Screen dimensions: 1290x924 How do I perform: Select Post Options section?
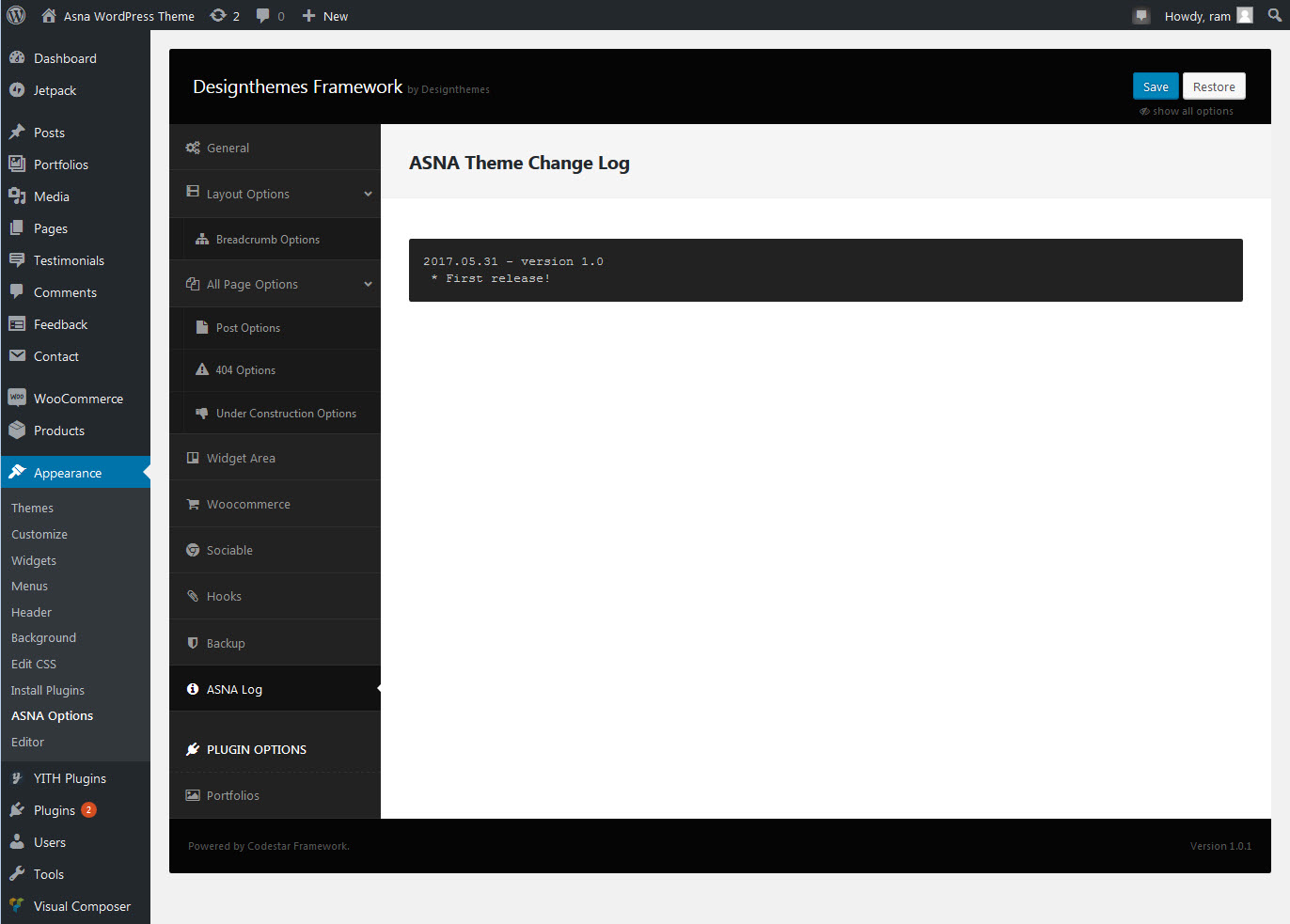point(275,328)
